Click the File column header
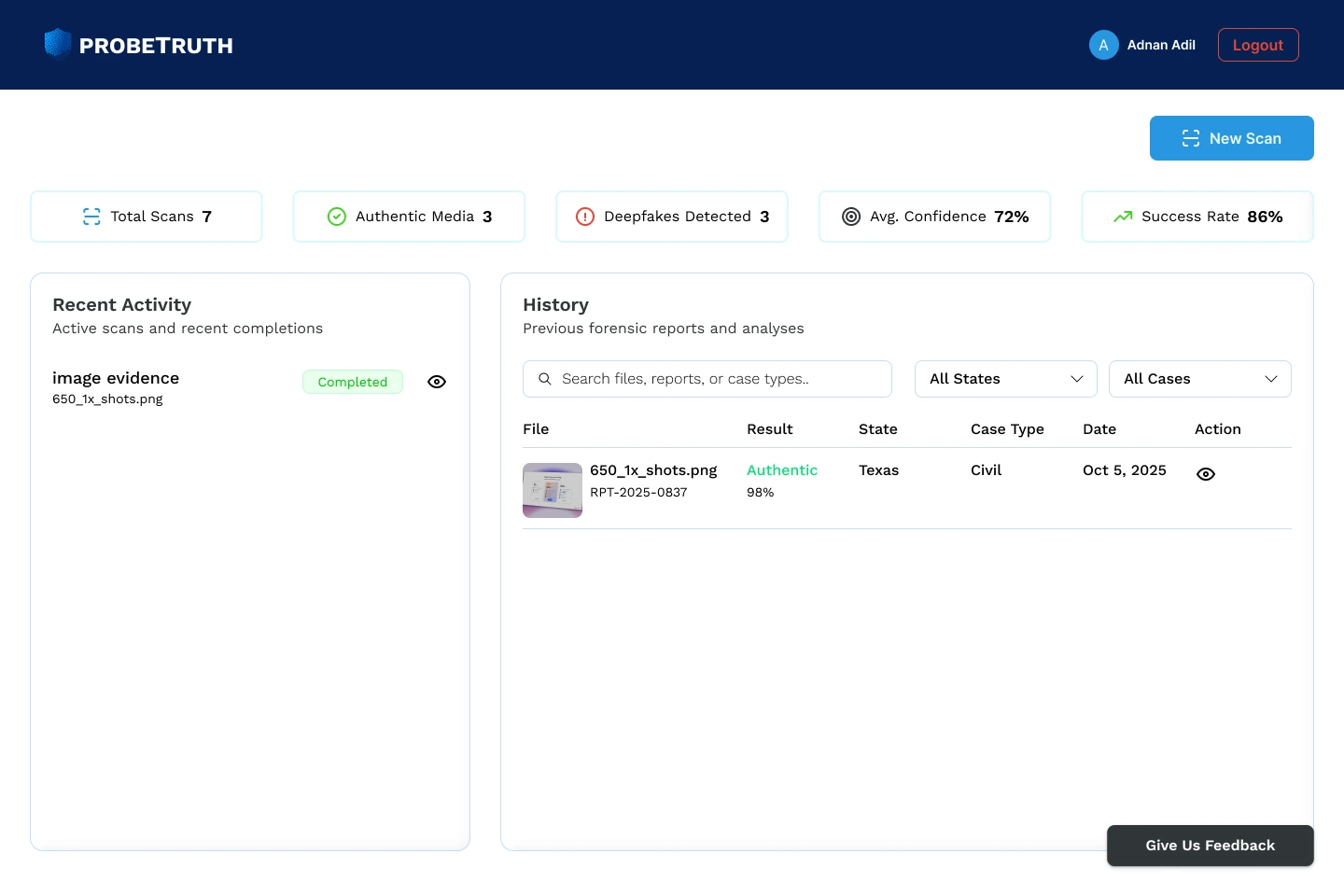This screenshot has height=896, width=1344. click(536, 429)
